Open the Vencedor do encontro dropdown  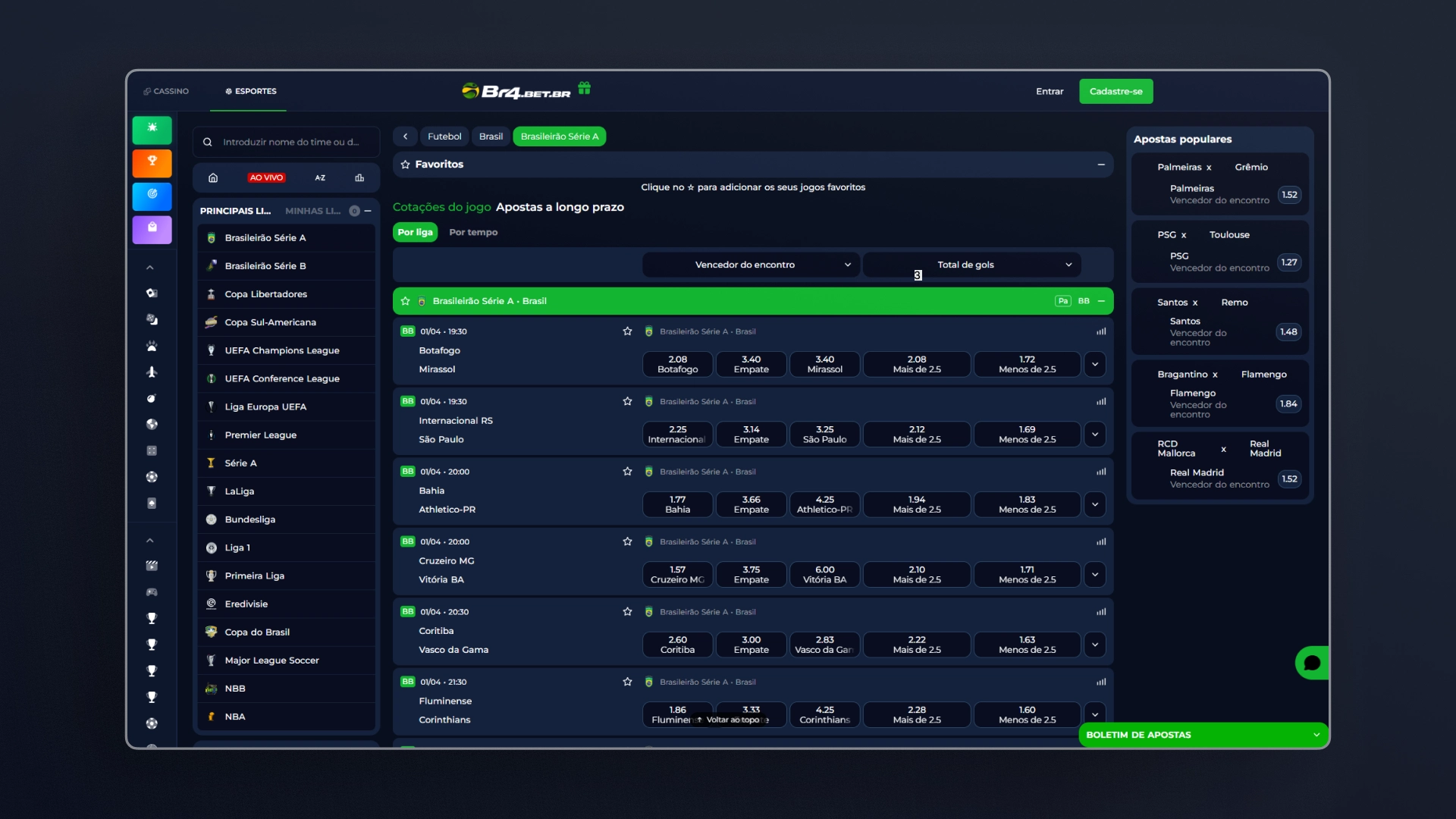click(x=751, y=265)
